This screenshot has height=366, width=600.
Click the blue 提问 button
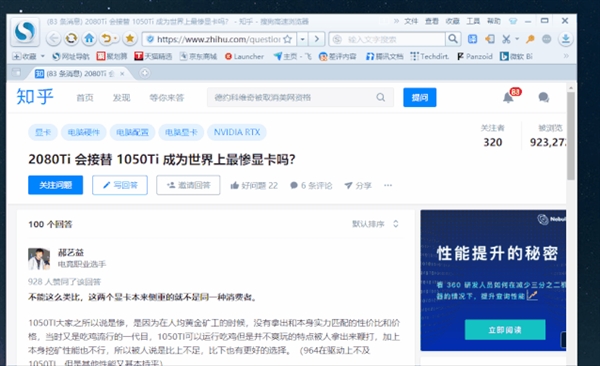pyautogui.click(x=419, y=97)
